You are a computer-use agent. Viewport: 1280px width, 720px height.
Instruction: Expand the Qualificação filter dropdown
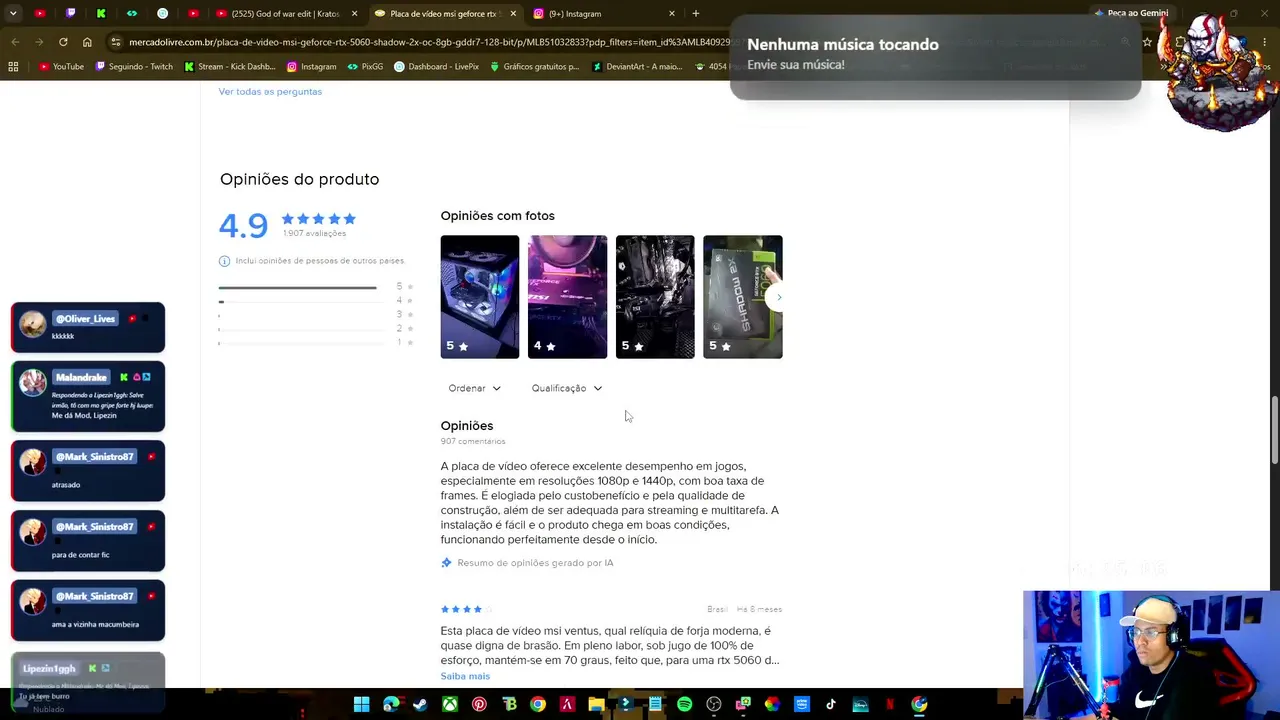[x=567, y=388]
